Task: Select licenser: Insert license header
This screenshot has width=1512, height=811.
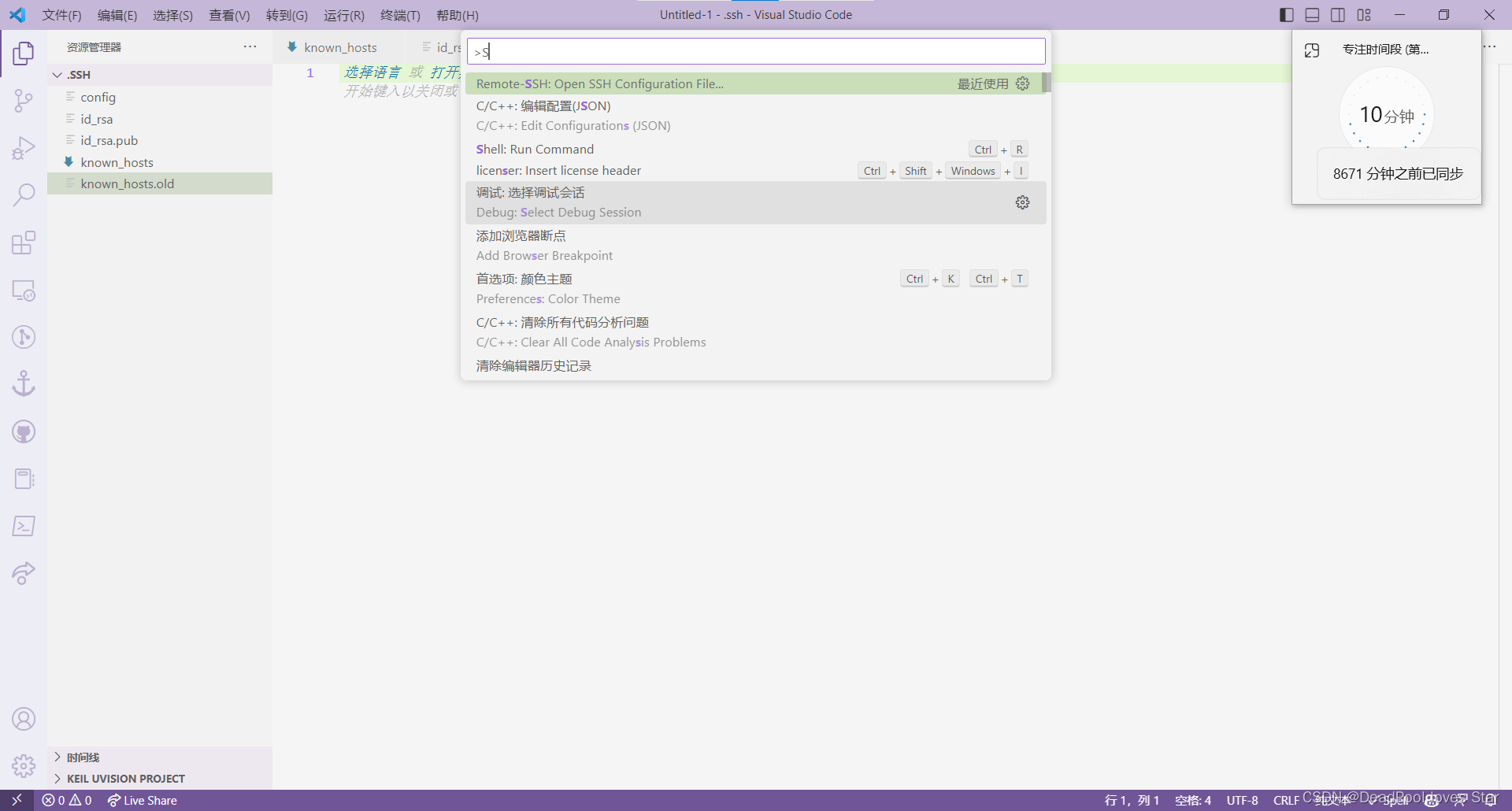Action: (756, 170)
